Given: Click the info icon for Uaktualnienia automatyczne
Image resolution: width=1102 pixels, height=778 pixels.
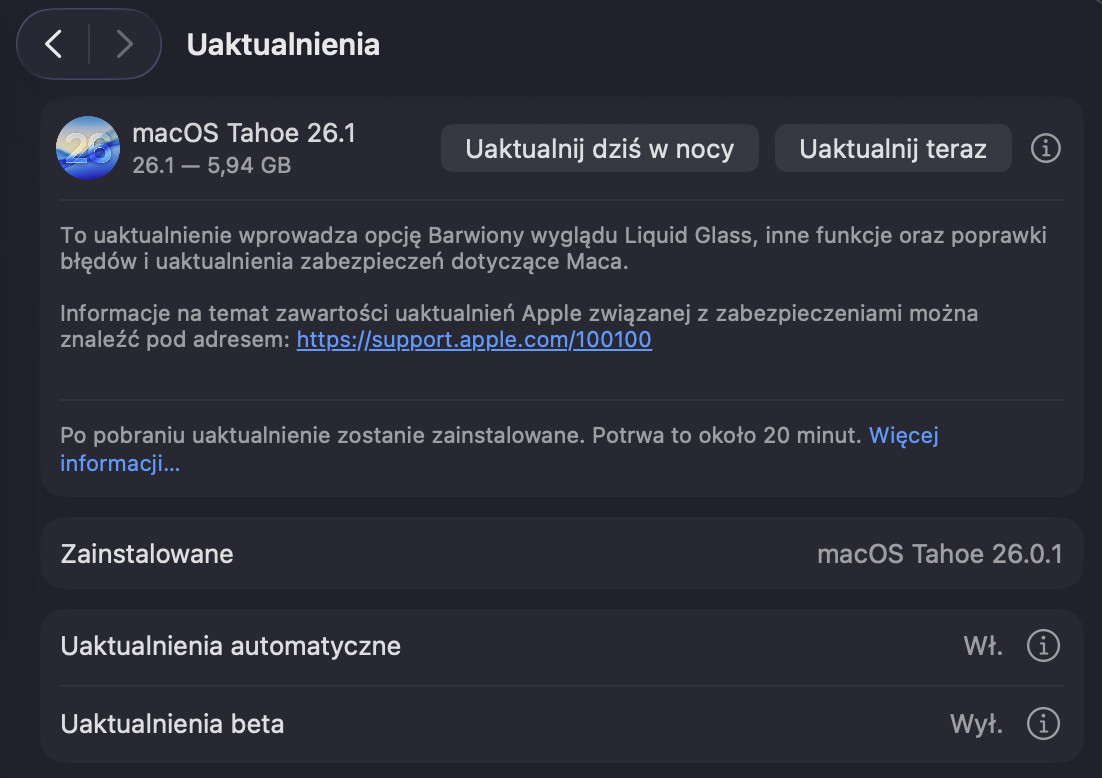Looking at the screenshot, I should click(1043, 646).
